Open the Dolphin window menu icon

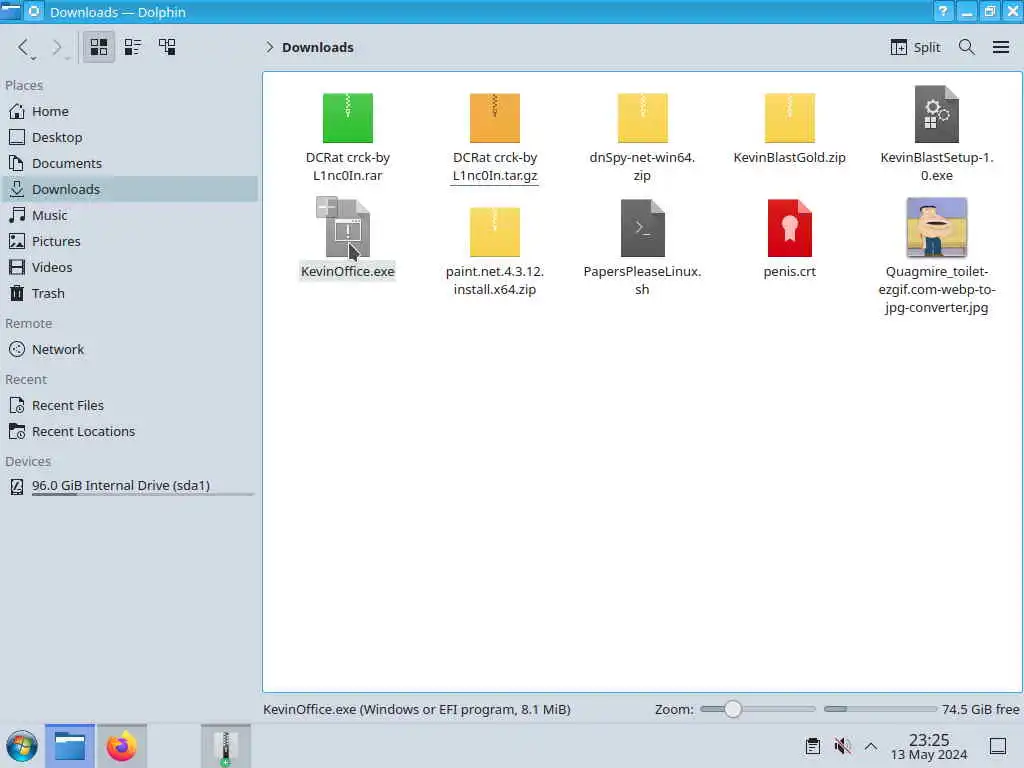click(x=10, y=11)
